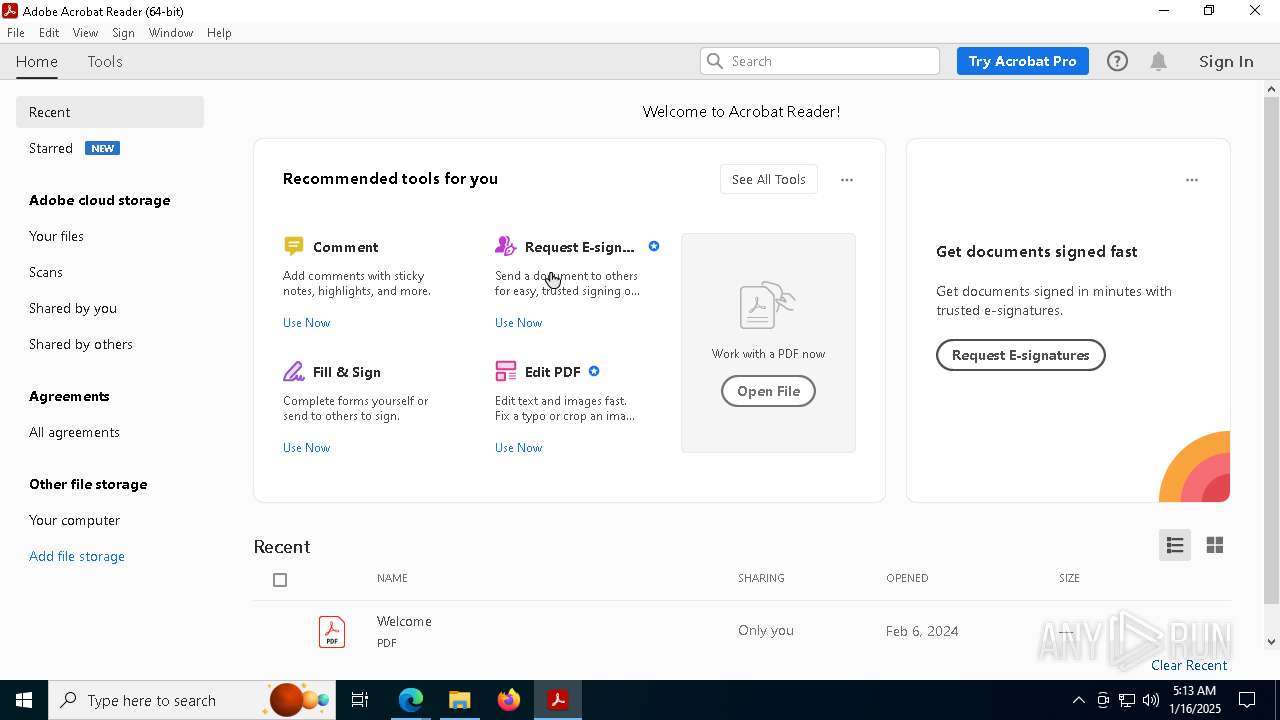
Task: Click the Edit PDF tool icon
Action: tap(505, 372)
